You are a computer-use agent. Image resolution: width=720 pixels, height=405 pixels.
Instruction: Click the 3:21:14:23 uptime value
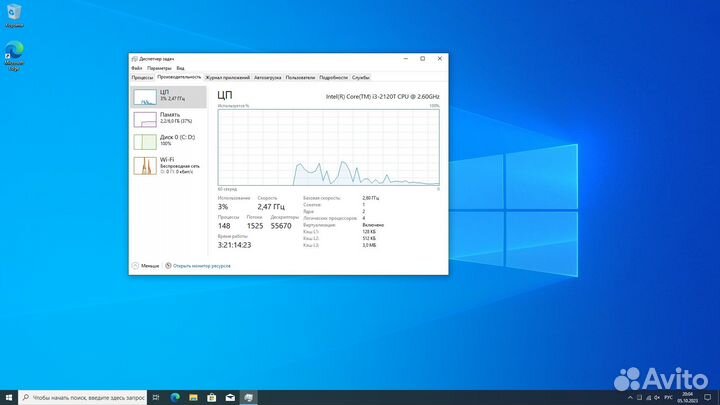coord(234,245)
